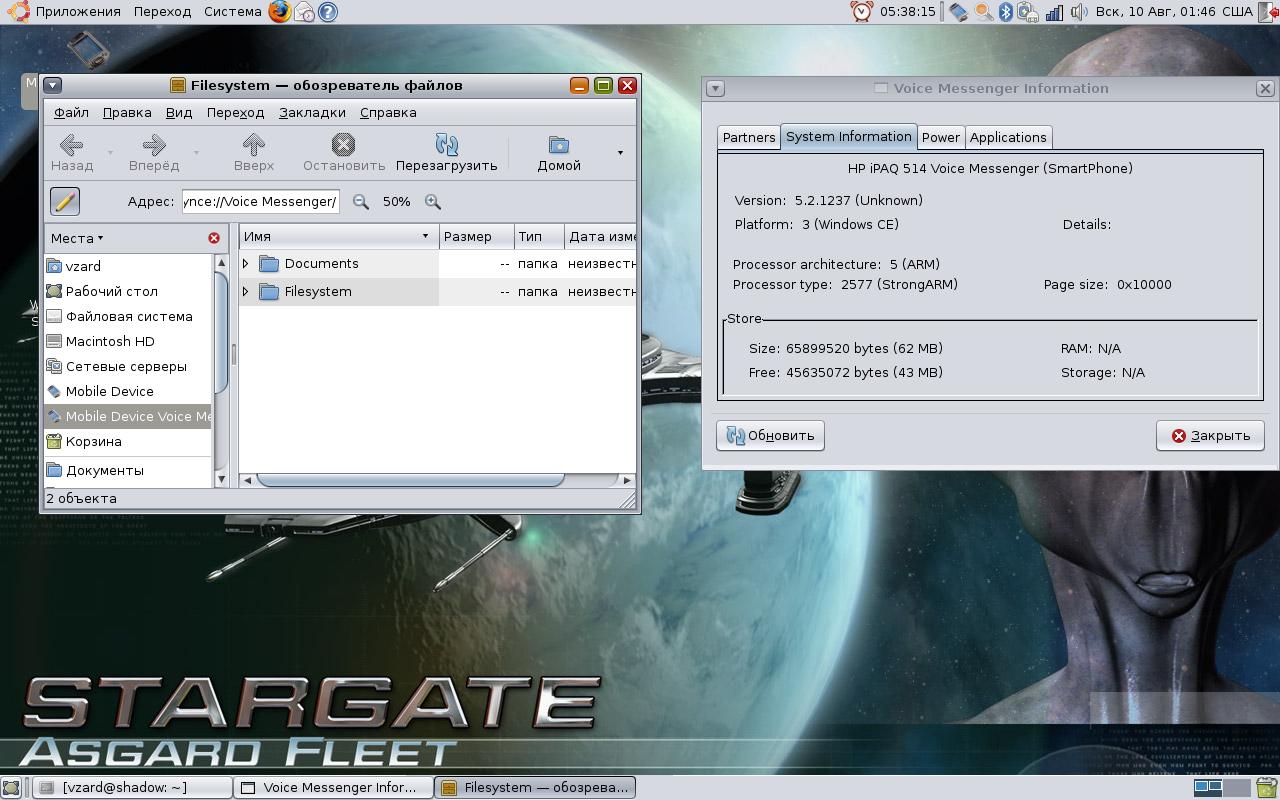Screen dimensions: 1280x800
Task: Click the mobile device tray icon
Action: point(959,12)
